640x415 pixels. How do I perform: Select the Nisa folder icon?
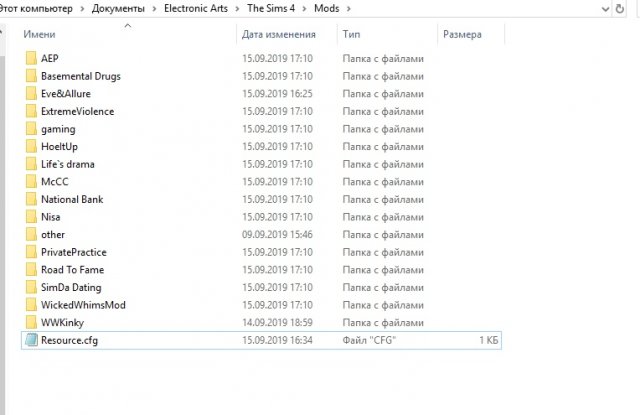pos(31,217)
